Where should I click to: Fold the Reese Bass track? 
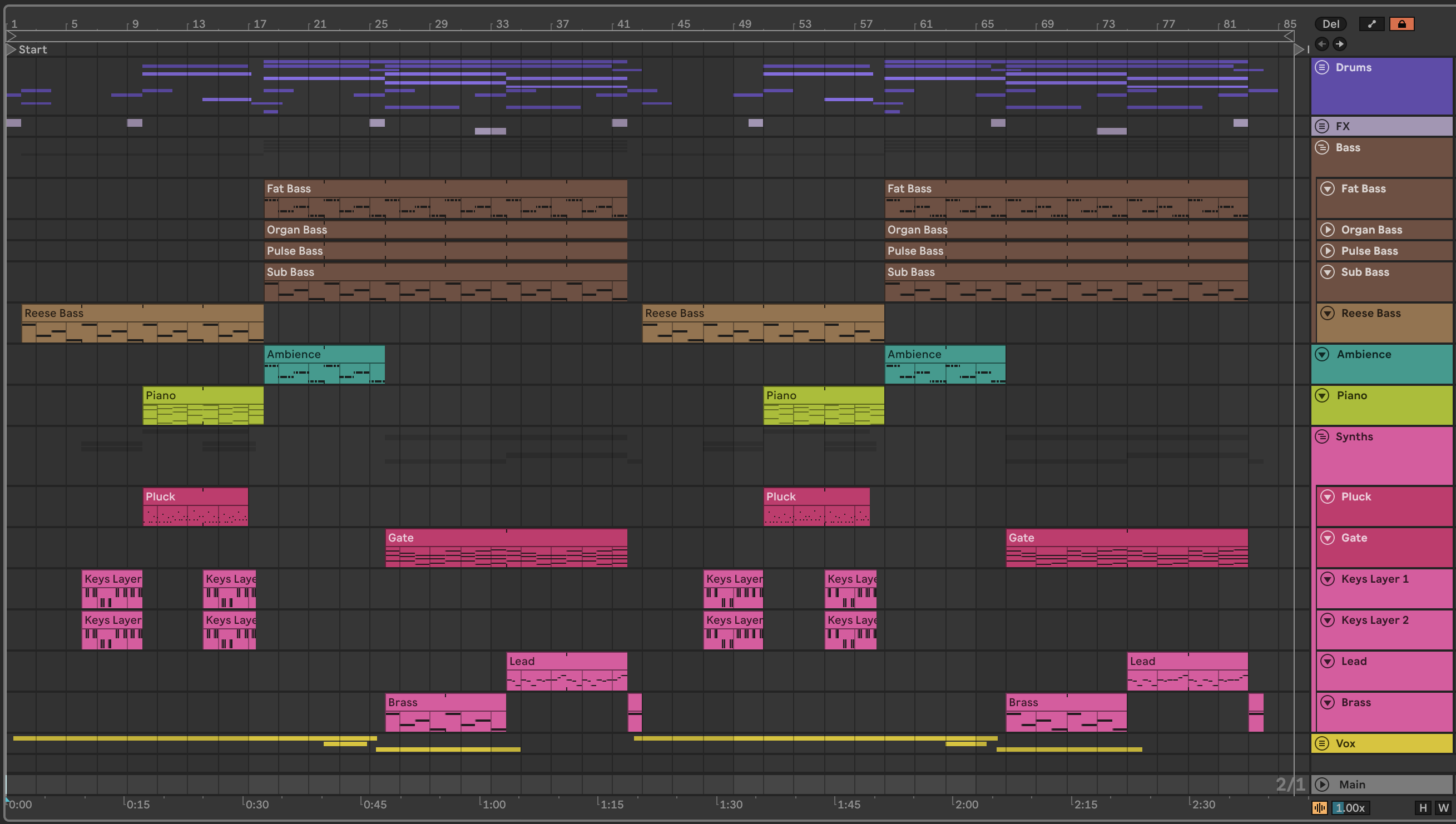[x=1328, y=313]
